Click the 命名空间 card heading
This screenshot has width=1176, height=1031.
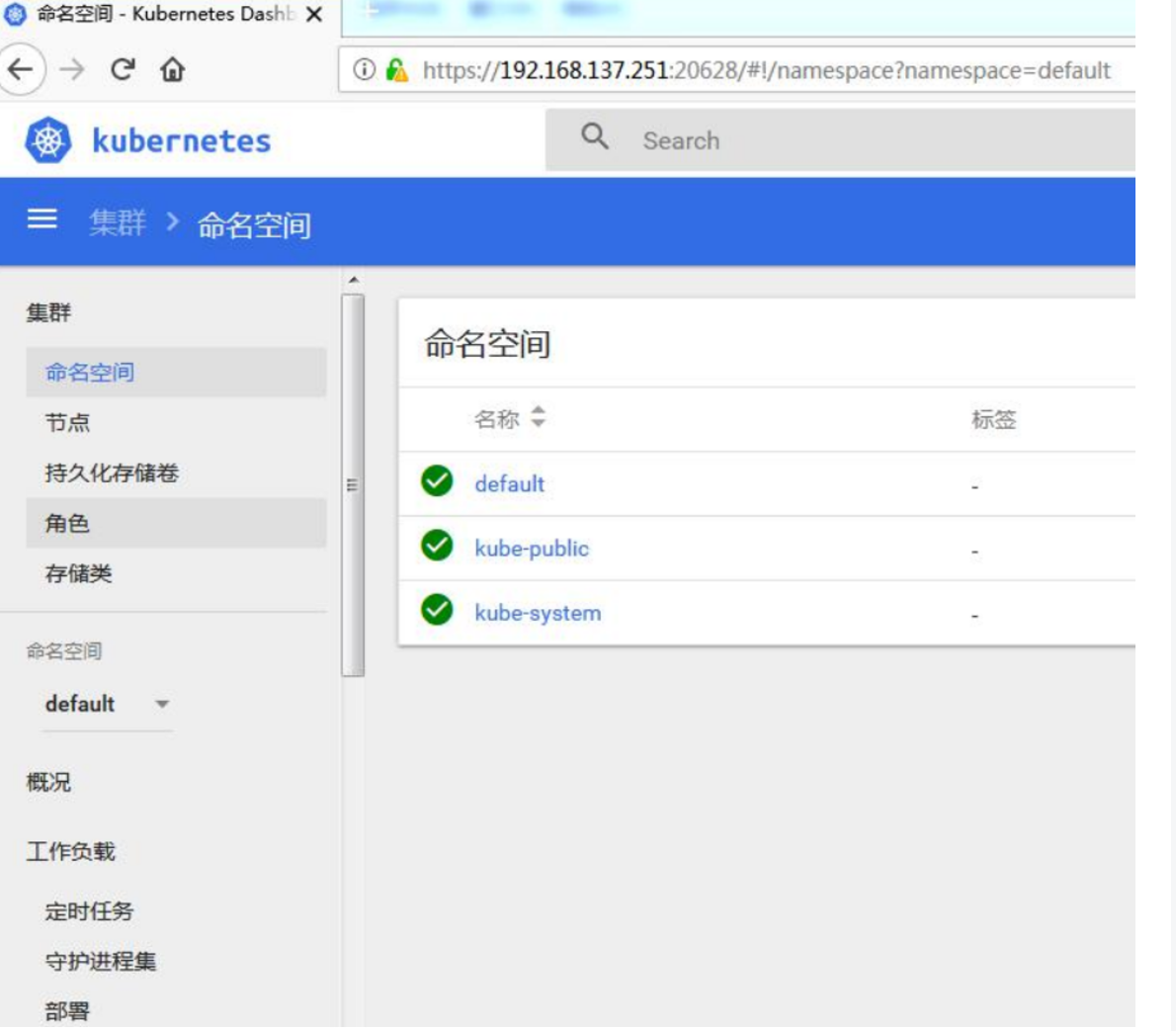pos(487,344)
